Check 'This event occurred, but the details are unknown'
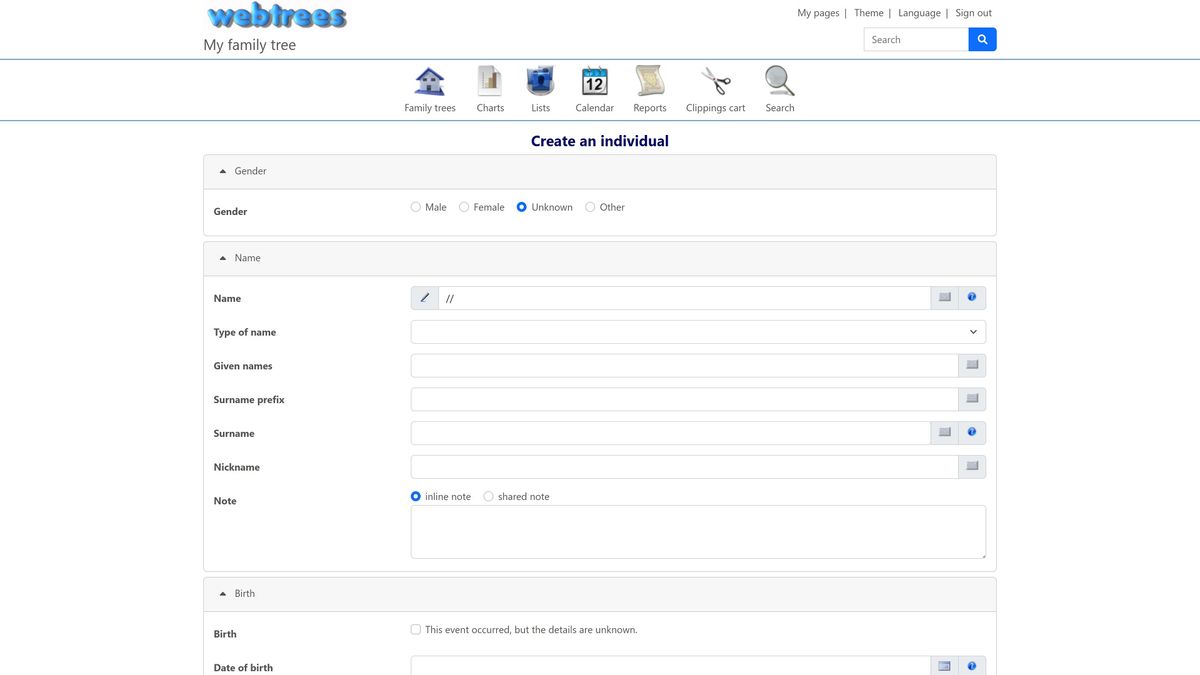The height and width of the screenshot is (675, 1200). point(415,629)
